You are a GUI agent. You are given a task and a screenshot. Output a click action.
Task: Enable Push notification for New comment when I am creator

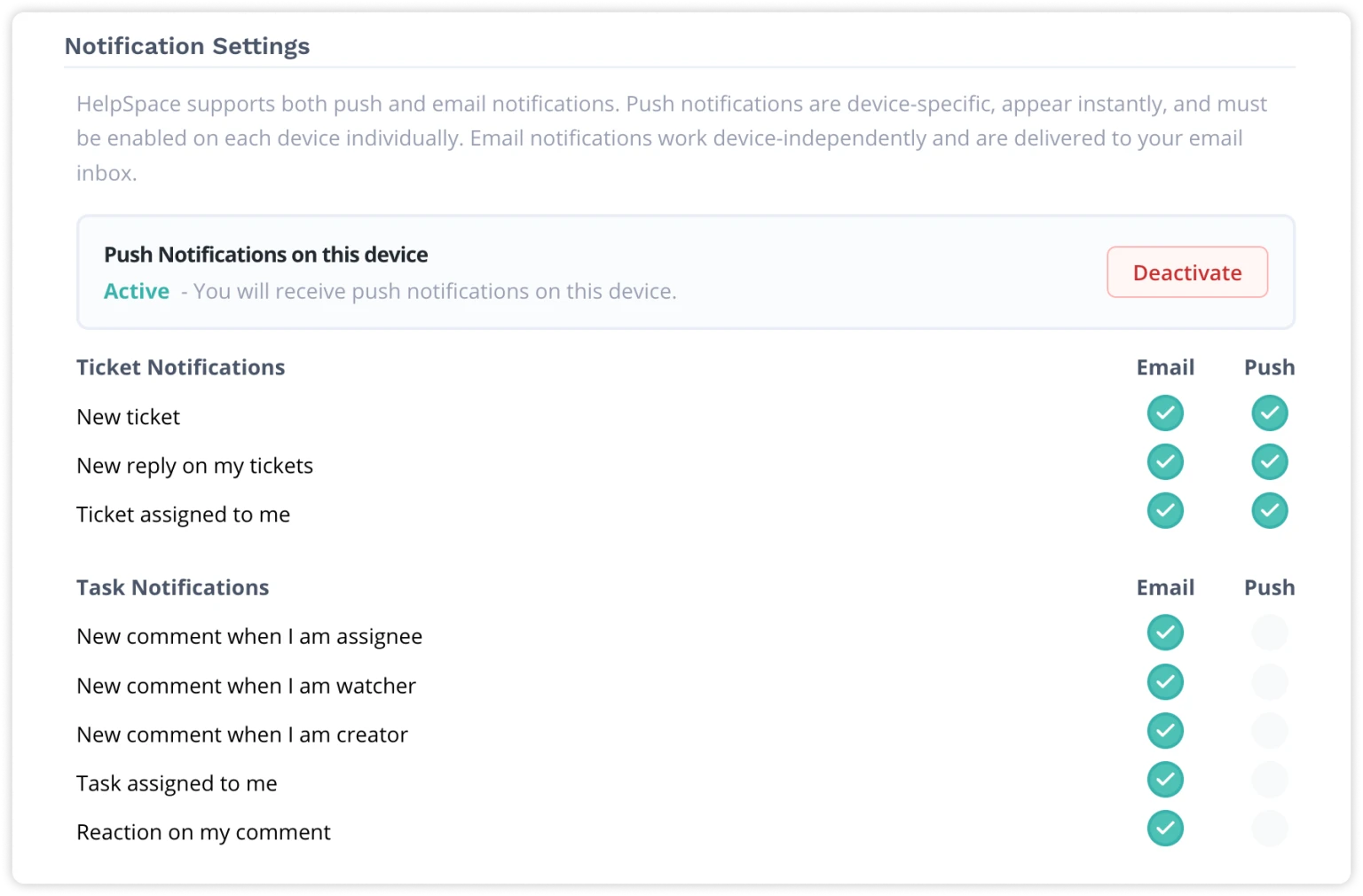click(x=1269, y=730)
